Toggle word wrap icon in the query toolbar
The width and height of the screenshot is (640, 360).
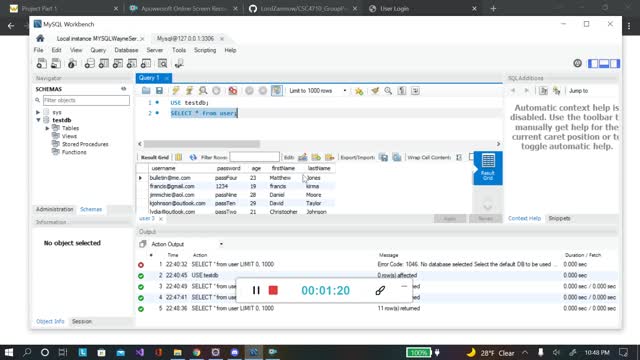[415, 91]
